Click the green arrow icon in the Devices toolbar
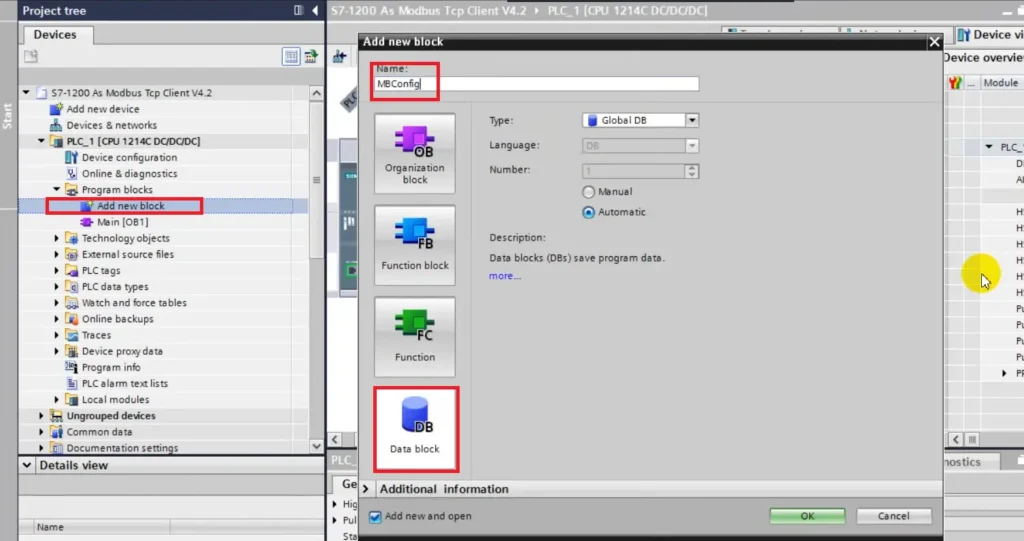The image size is (1024, 541). (x=311, y=56)
